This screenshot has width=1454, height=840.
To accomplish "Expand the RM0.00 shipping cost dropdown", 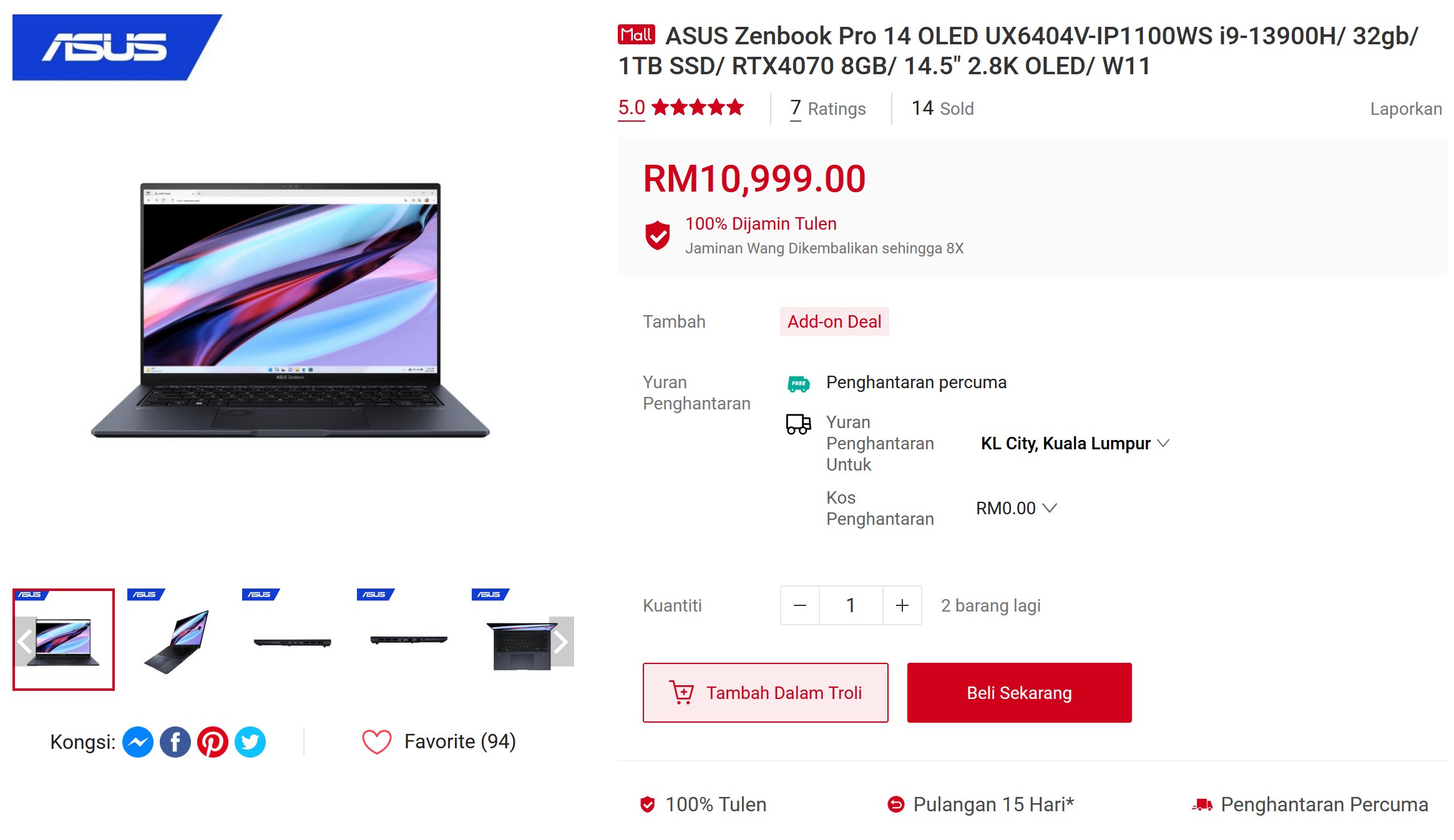I will pyautogui.click(x=1016, y=508).
